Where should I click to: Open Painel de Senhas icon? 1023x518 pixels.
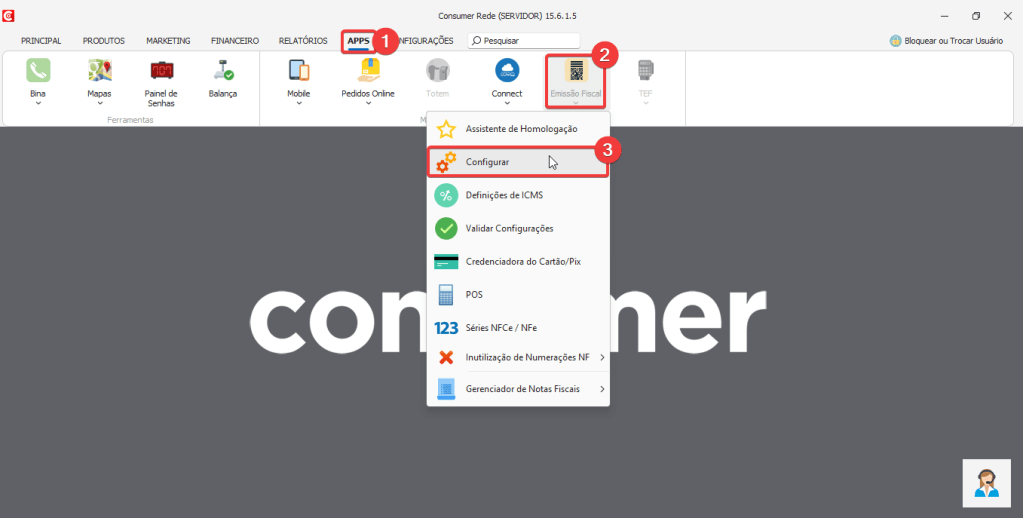coord(161,70)
